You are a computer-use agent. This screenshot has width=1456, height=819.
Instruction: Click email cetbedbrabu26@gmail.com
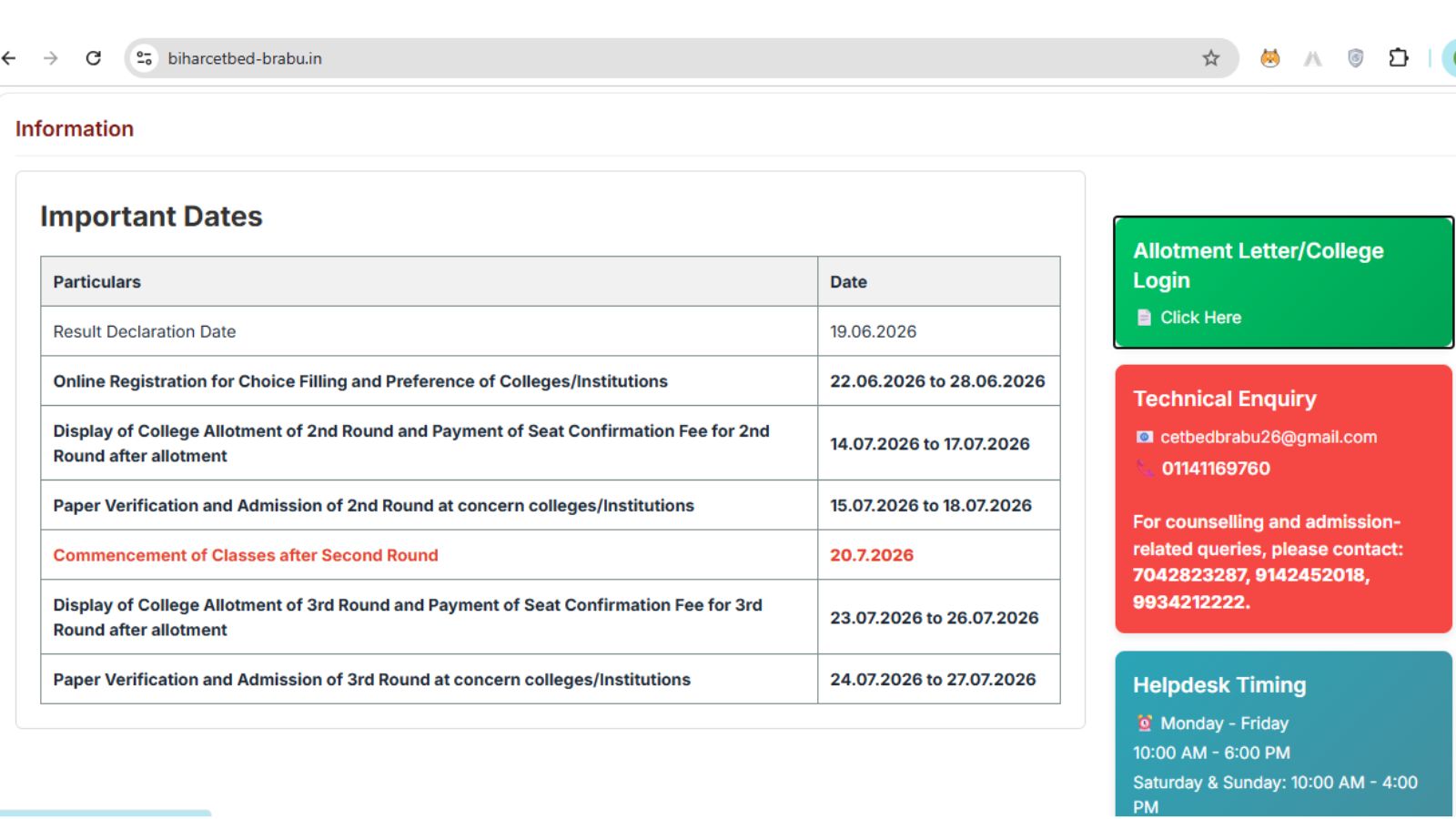pos(1269,437)
